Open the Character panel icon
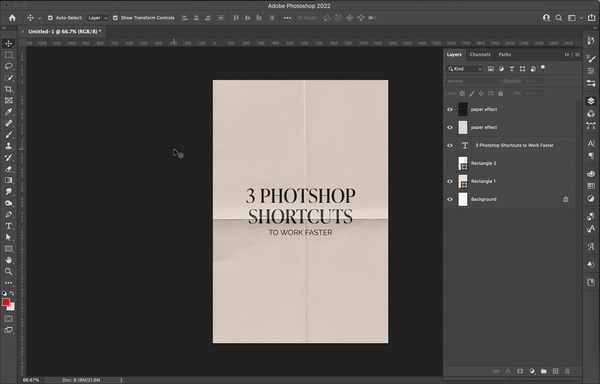 coord(591,143)
